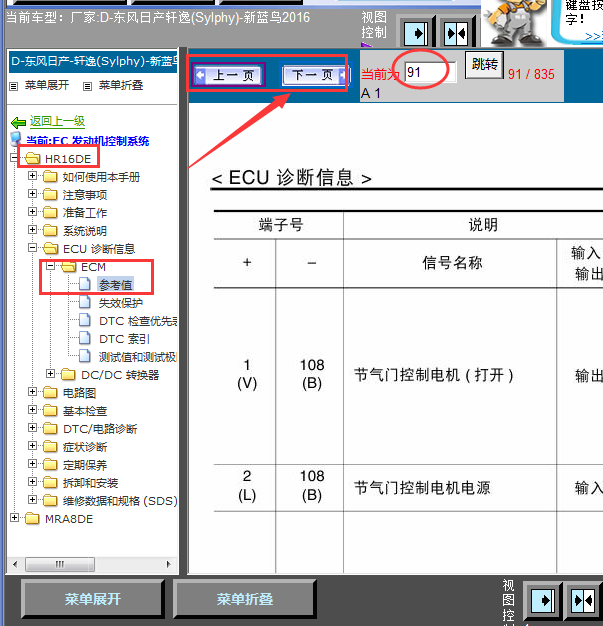Expand the 症状诊断 node
The height and width of the screenshot is (626, 603).
(x=32, y=446)
